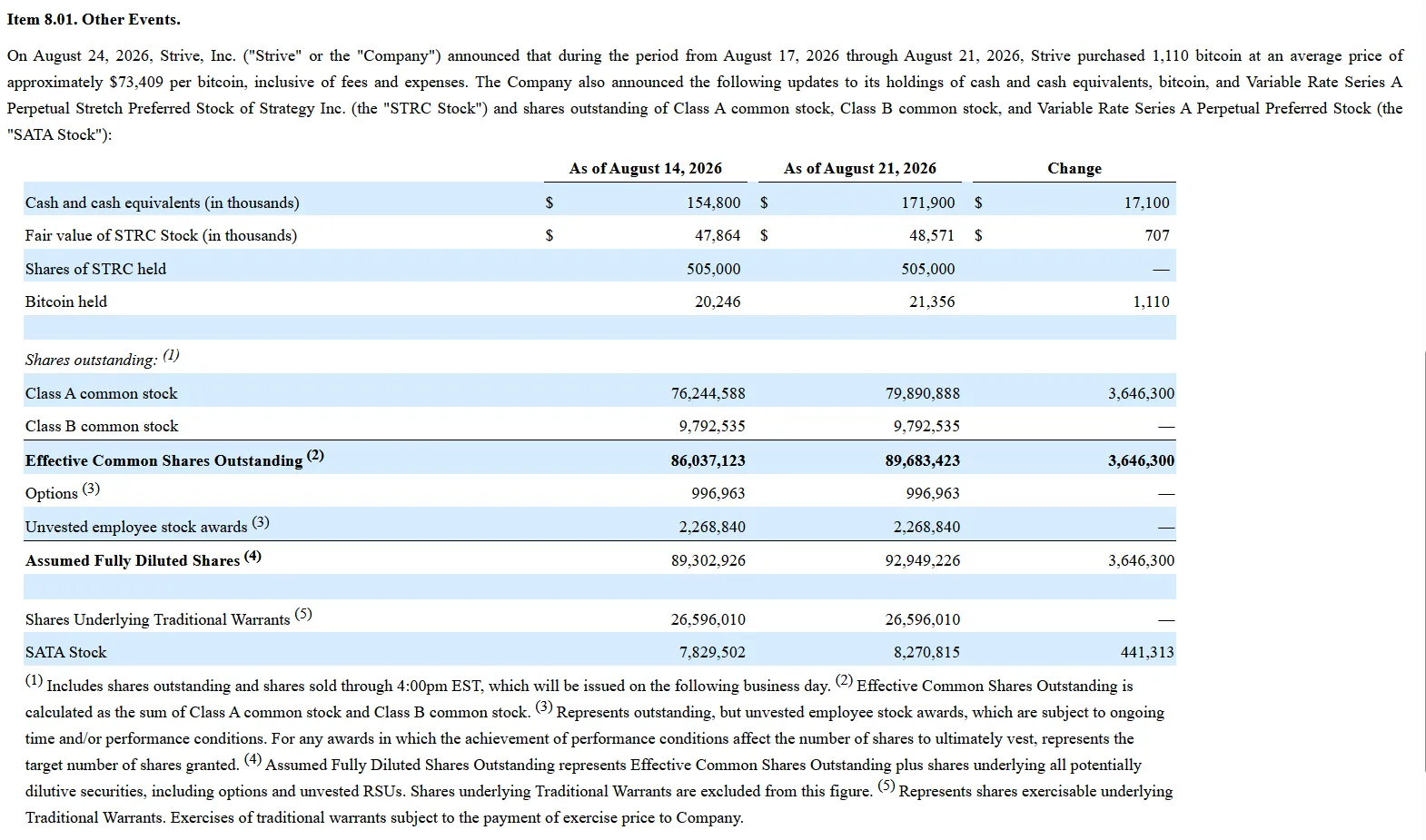Click the cash change value "17,100"
The width and height of the screenshot is (1426, 840).
pos(1147,203)
